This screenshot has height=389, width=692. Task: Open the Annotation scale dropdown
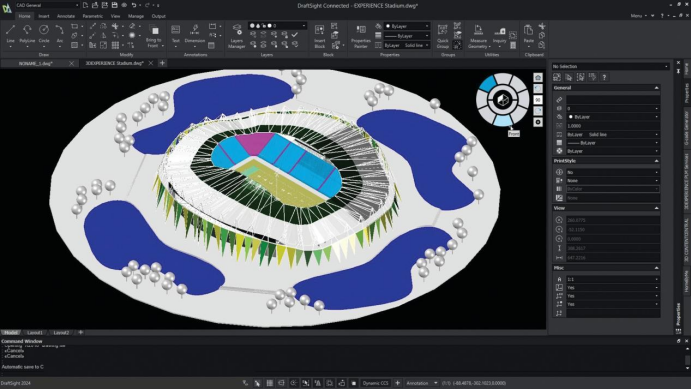click(x=421, y=383)
